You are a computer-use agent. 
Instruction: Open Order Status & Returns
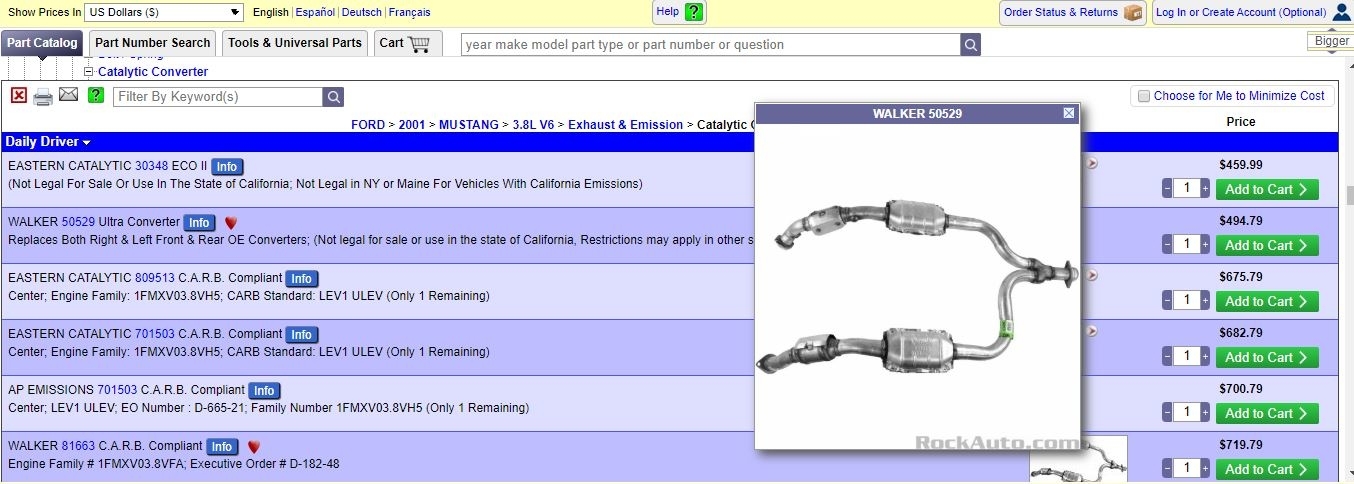coord(1072,12)
